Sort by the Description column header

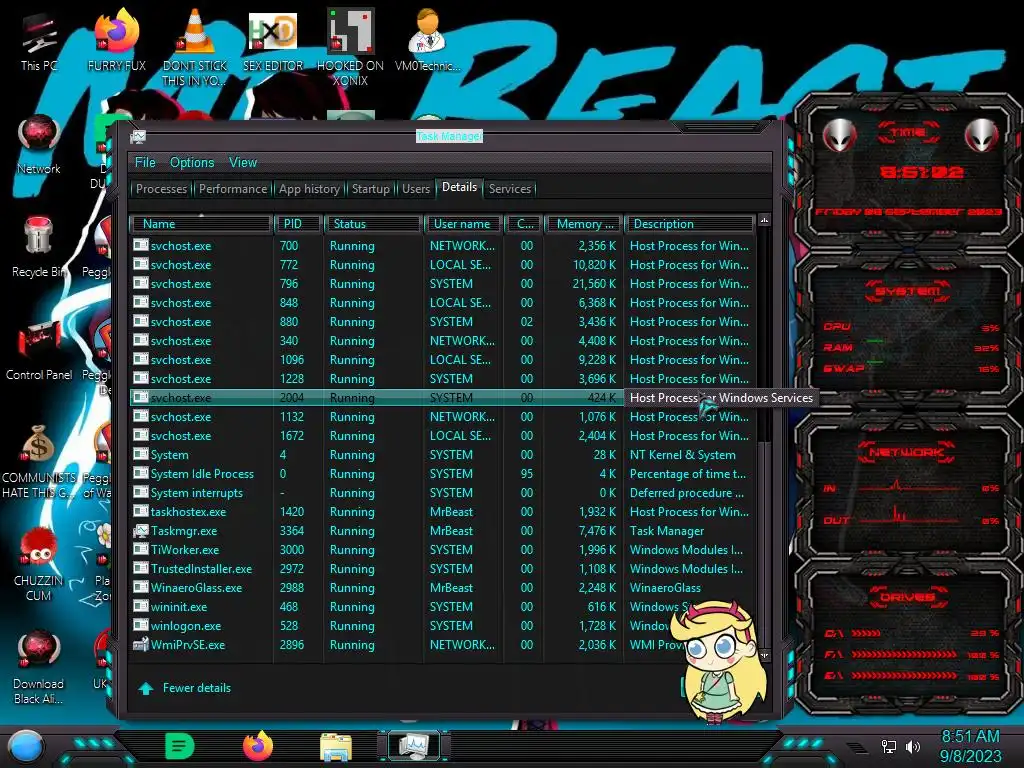690,224
